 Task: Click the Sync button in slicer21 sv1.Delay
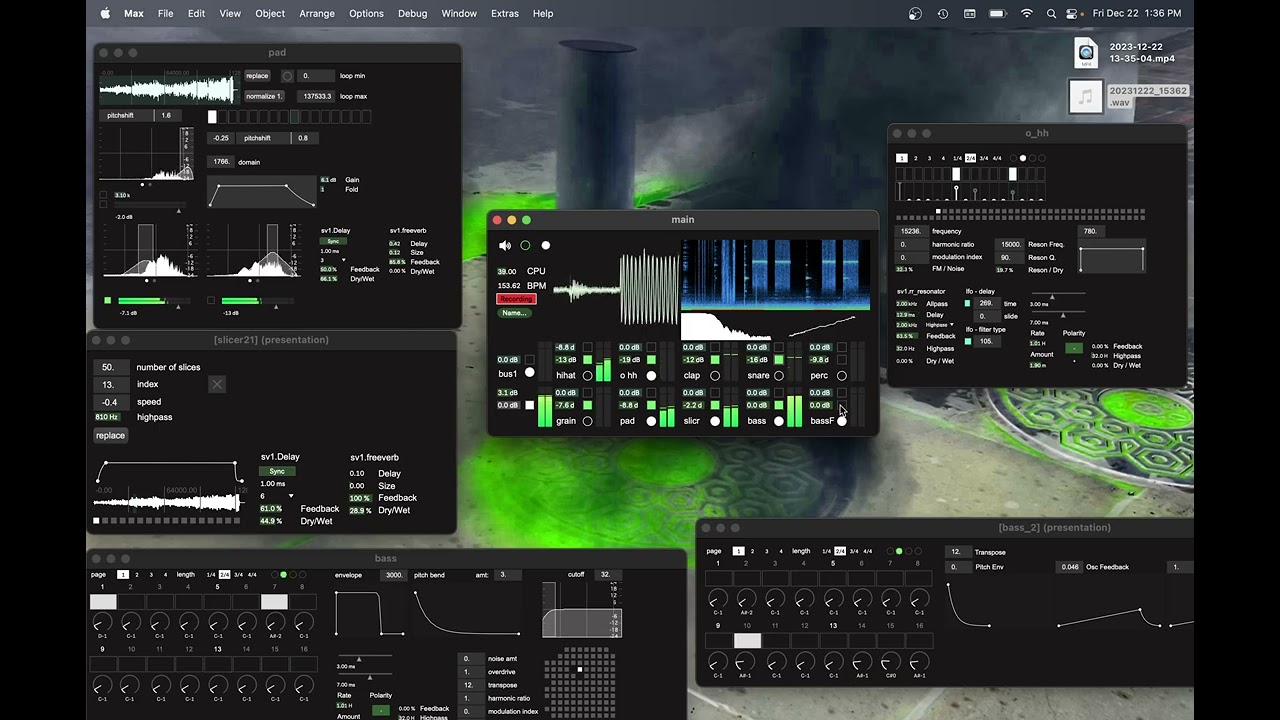pos(277,471)
